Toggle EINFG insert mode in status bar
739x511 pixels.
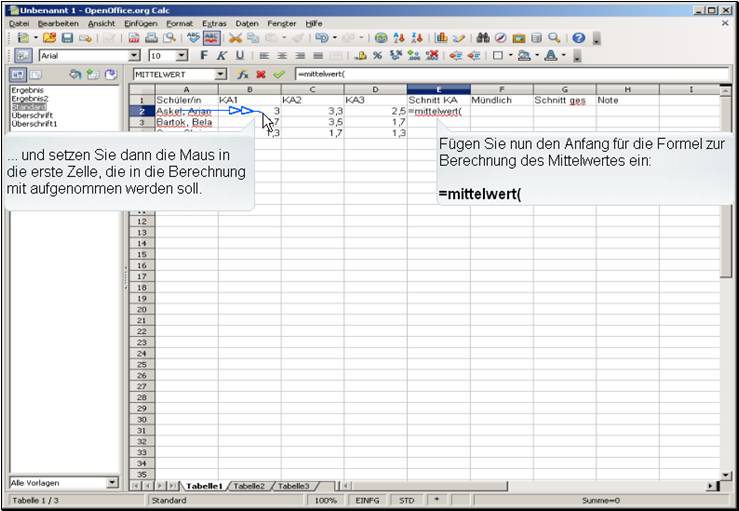click(367, 499)
